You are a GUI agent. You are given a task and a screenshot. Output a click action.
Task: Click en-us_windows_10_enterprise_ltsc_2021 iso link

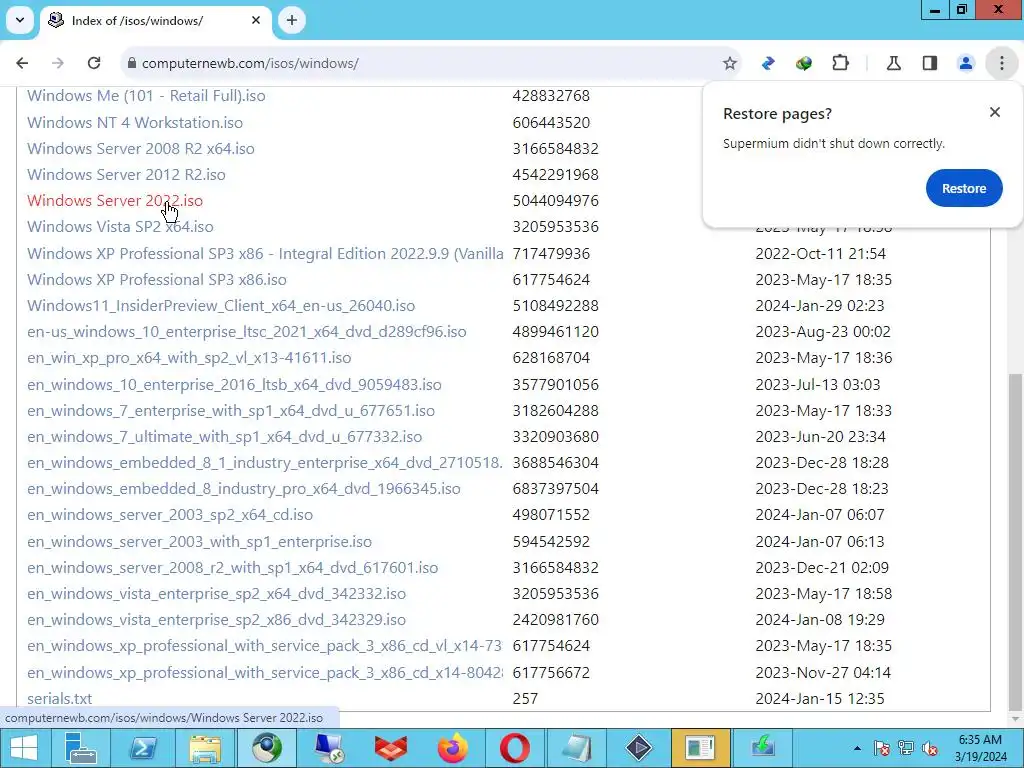coord(247,332)
